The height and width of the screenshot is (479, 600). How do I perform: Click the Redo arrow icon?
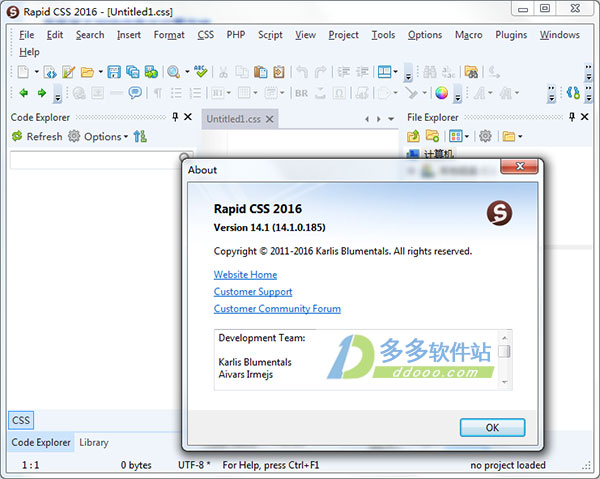320,72
